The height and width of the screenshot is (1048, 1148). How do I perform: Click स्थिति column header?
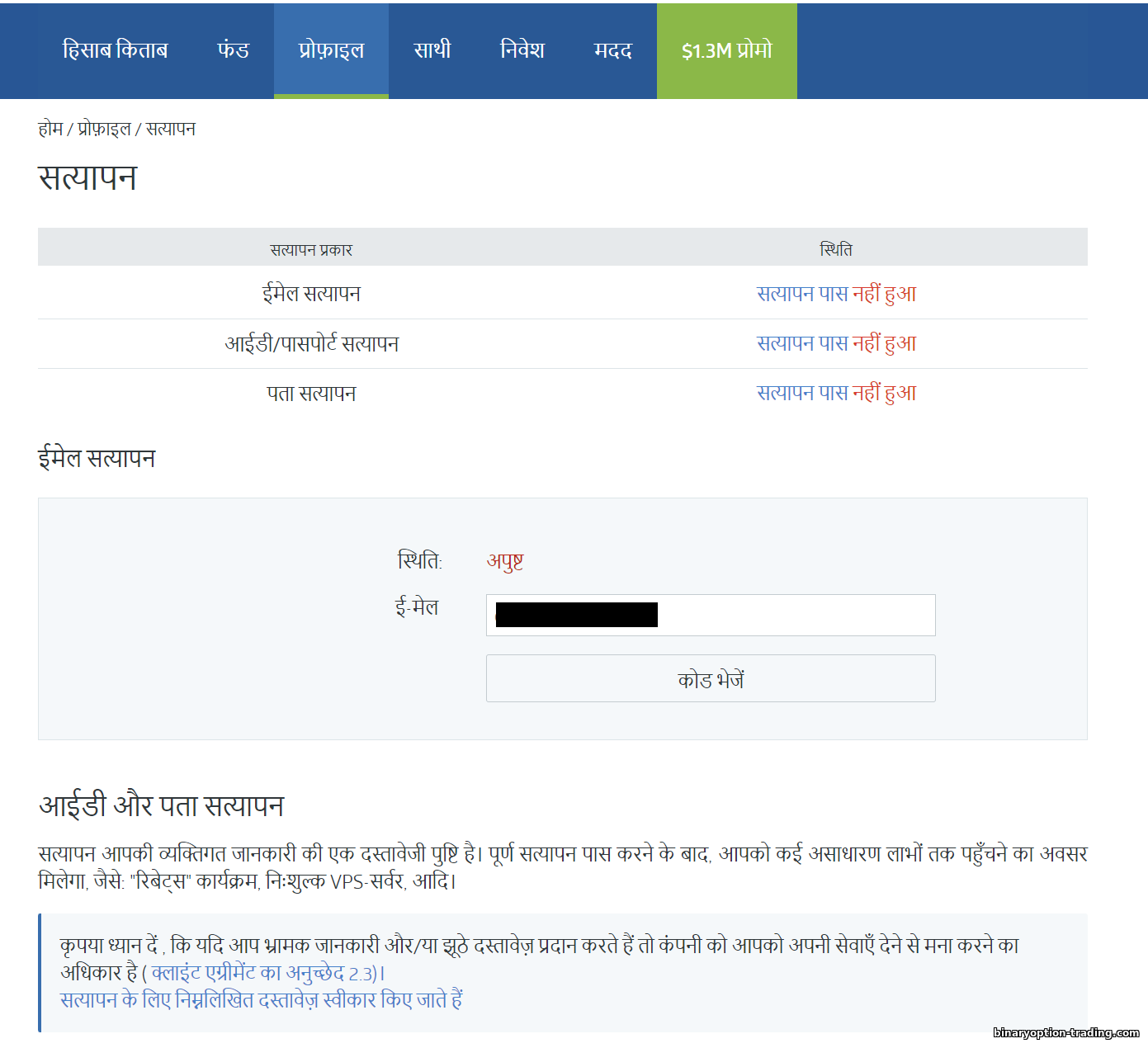(836, 249)
